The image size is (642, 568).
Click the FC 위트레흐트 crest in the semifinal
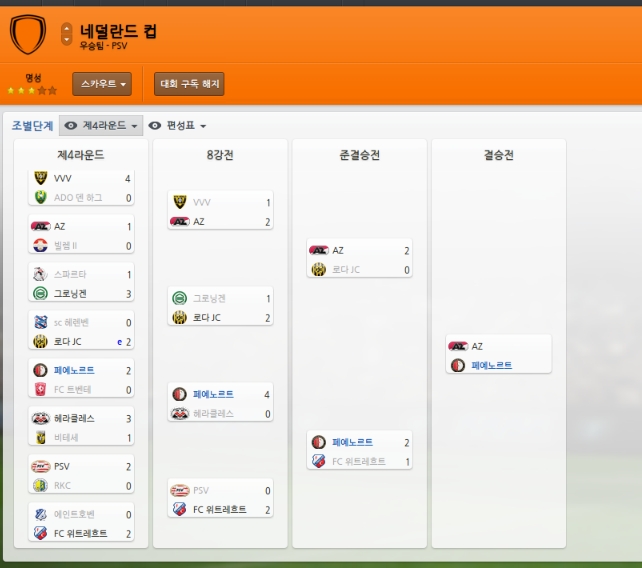(319, 461)
